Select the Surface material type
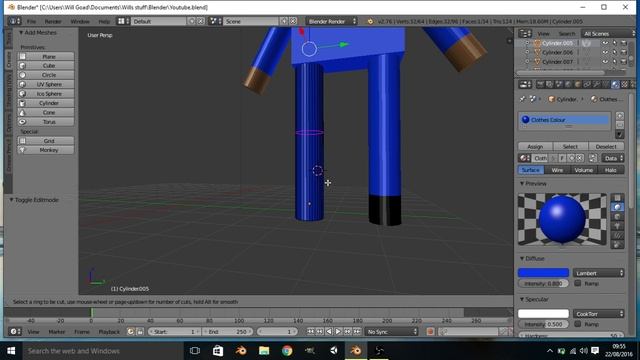 coord(531,170)
